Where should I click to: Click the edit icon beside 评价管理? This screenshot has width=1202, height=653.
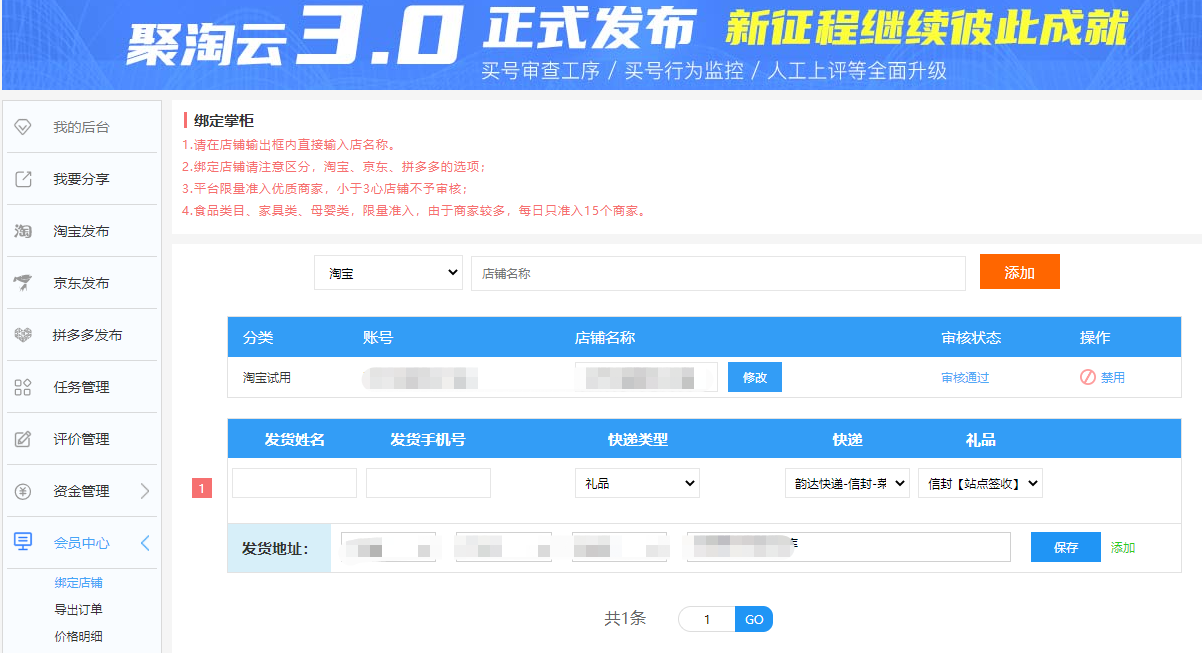coord(23,439)
